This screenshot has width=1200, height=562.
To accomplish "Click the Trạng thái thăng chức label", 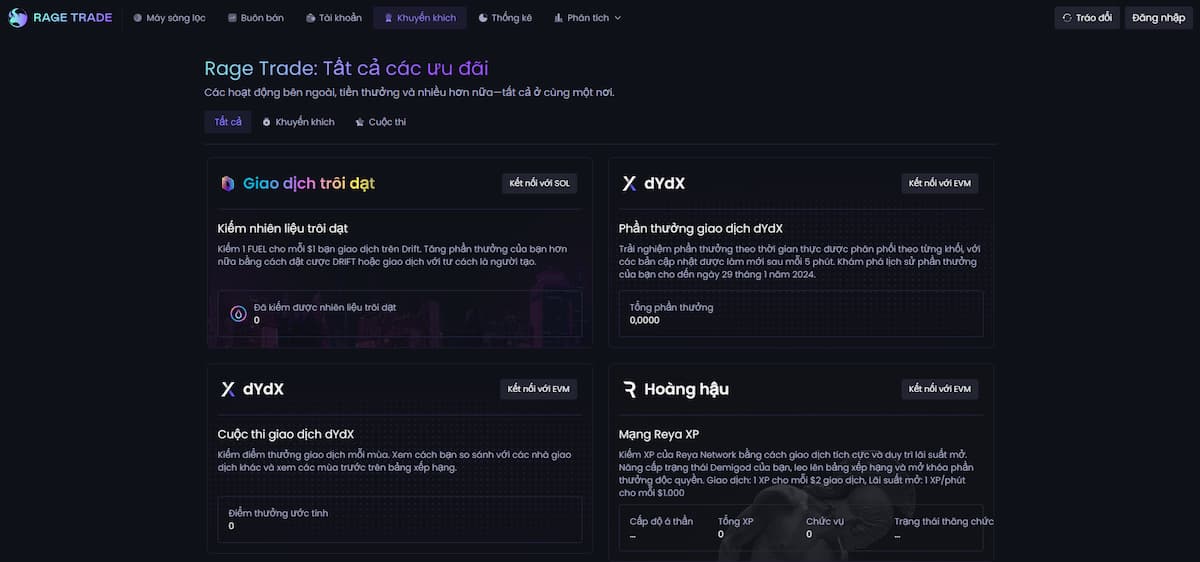I will 944,521.
